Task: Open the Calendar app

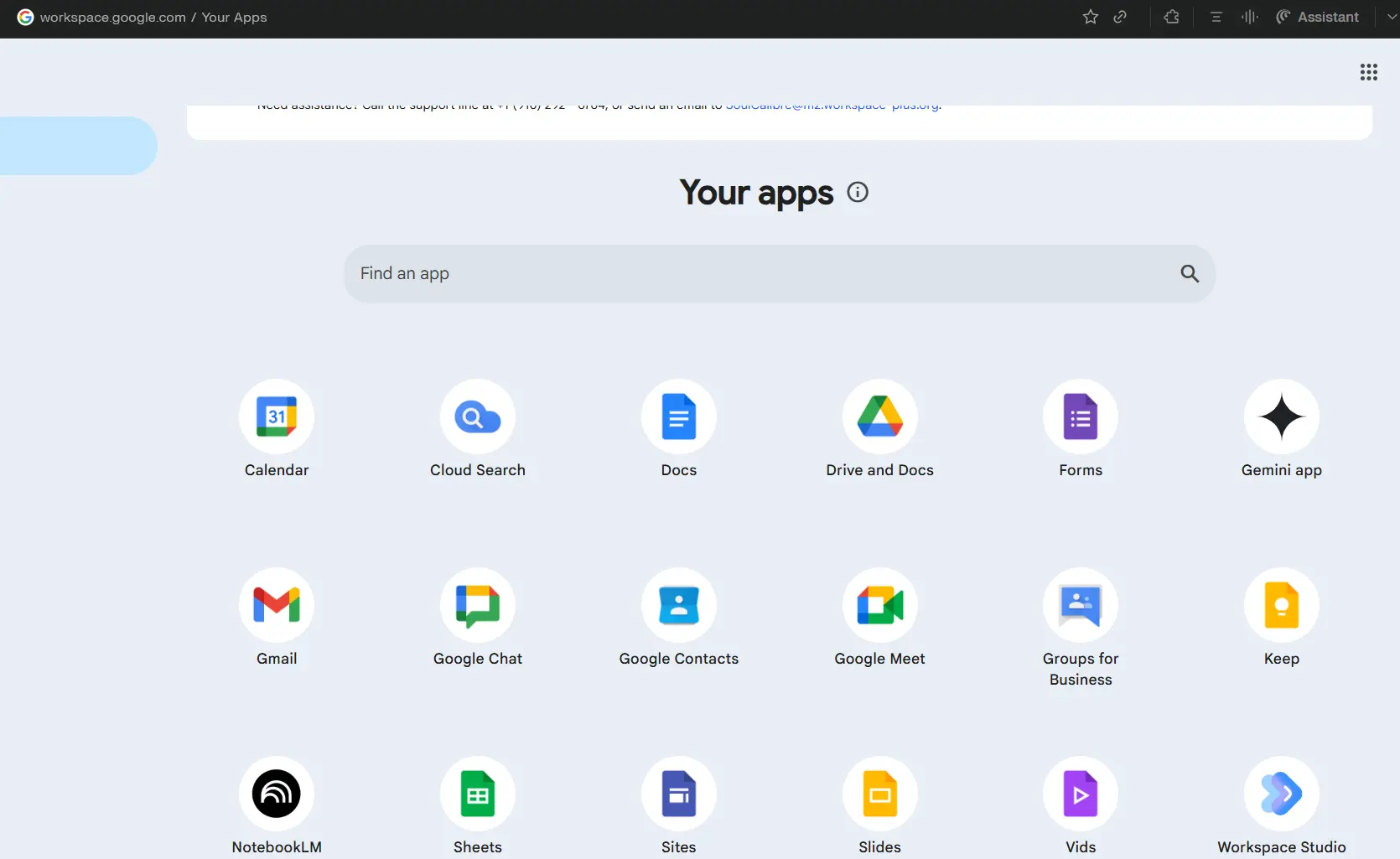Action: pyautogui.click(x=277, y=417)
